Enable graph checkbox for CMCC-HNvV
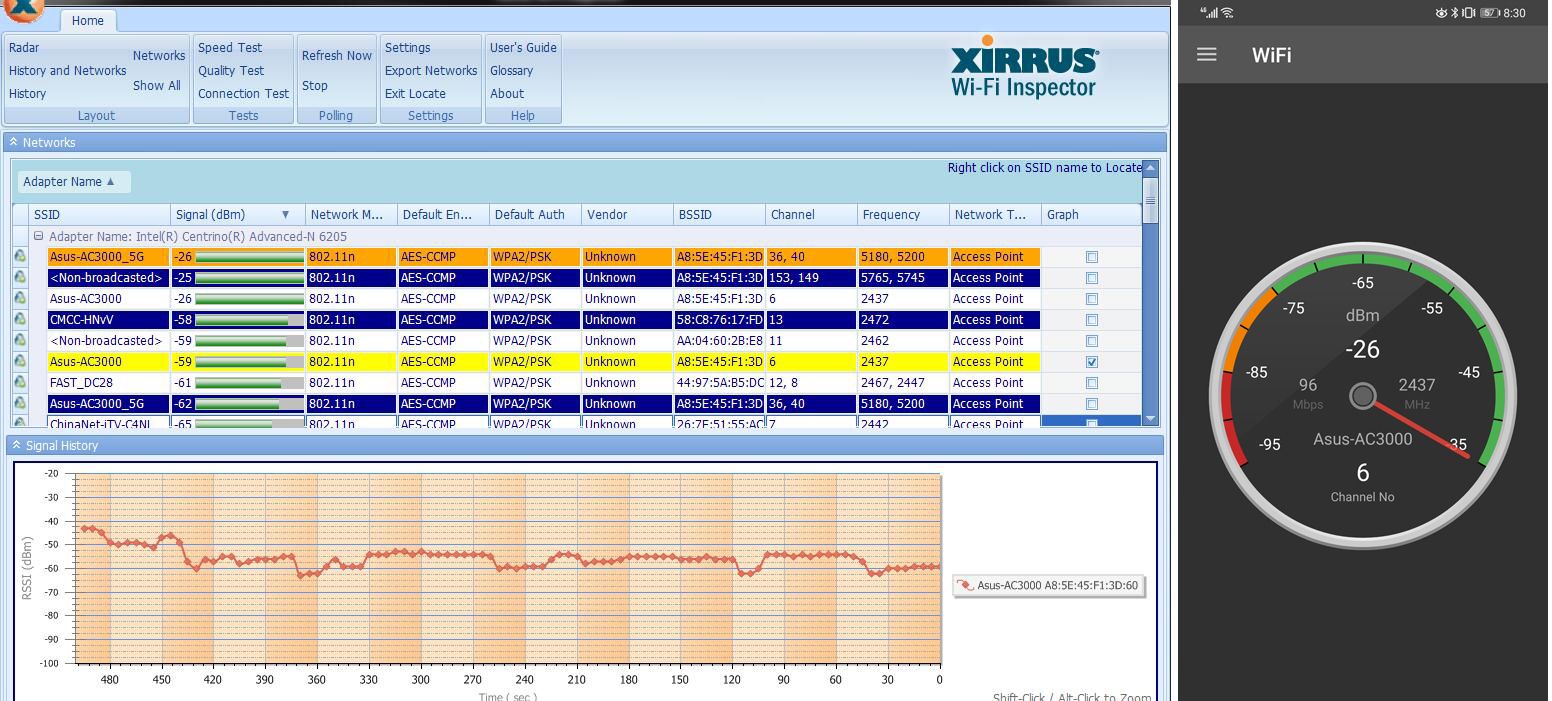The width and height of the screenshot is (1552, 701). click(1092, 320)
